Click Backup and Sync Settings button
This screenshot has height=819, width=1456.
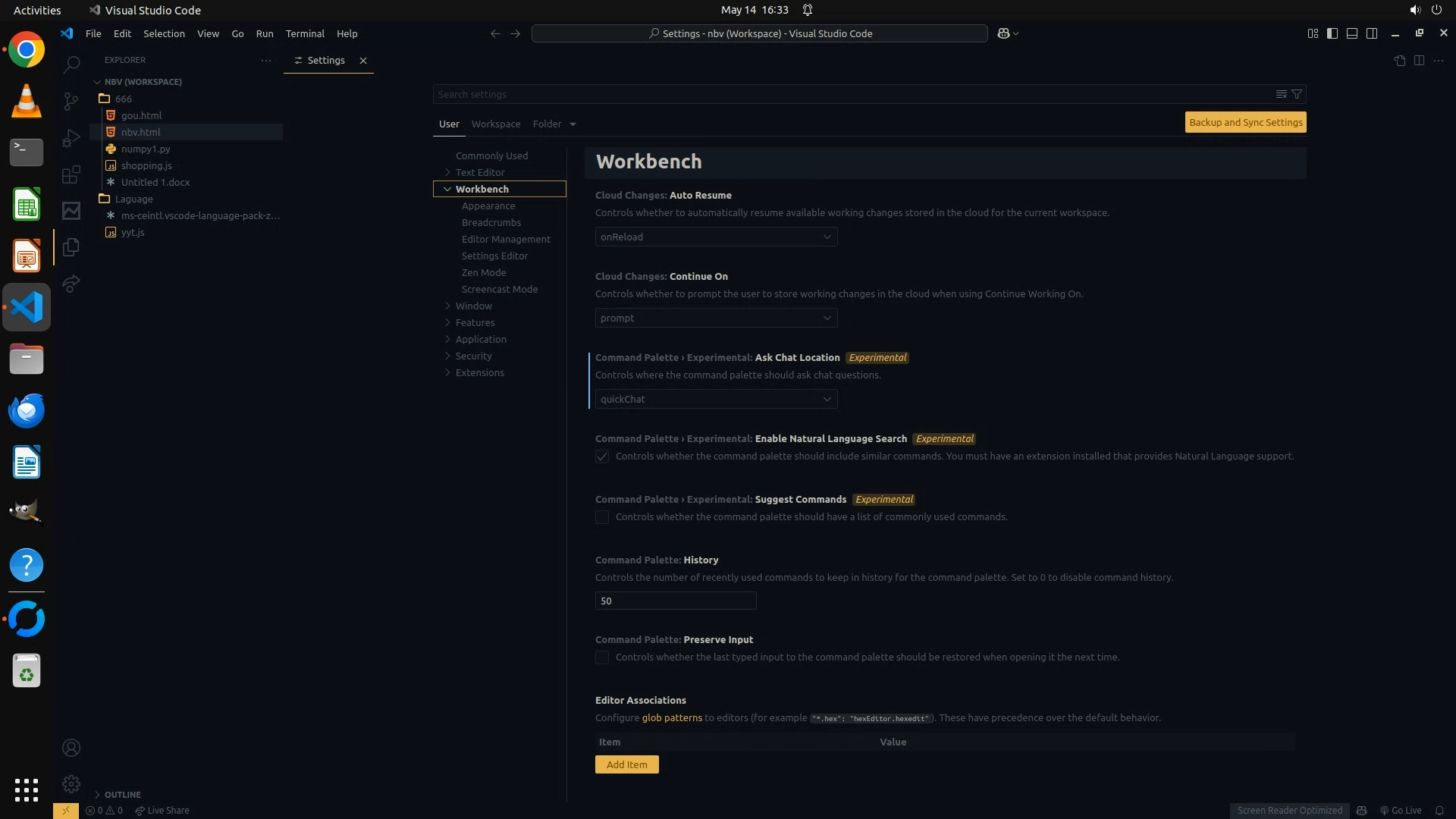pyautogui.click(x=1245, y=122)
